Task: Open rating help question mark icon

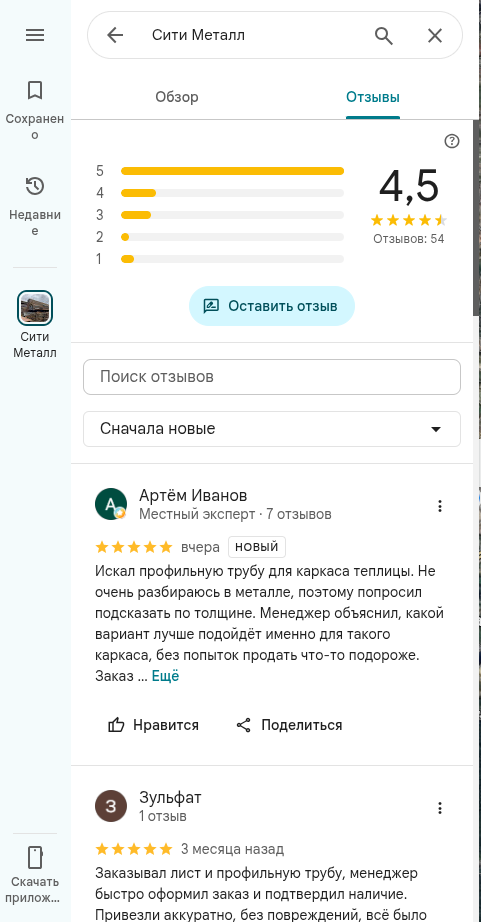Action: (x=452, y=141)
